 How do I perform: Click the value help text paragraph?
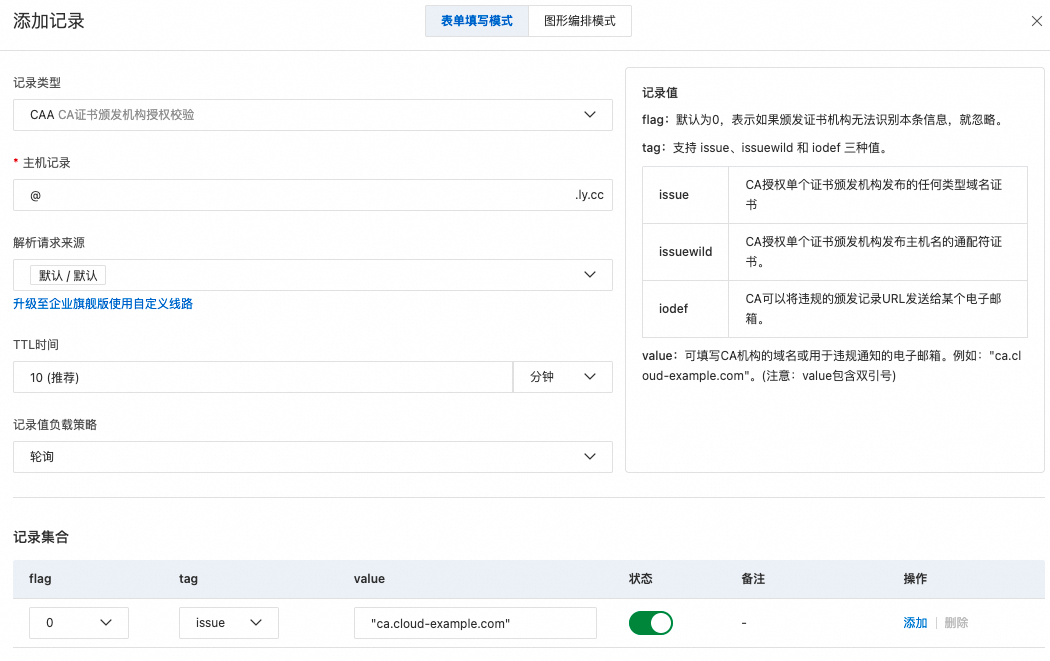pyautogui.click(x=832, y=366)
